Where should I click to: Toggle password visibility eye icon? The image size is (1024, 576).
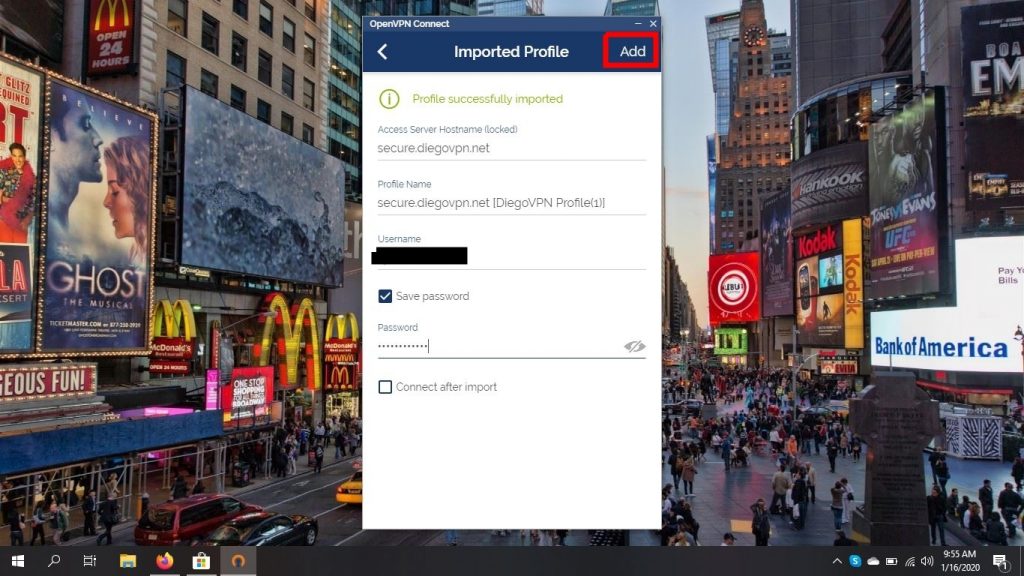point(634,346)
